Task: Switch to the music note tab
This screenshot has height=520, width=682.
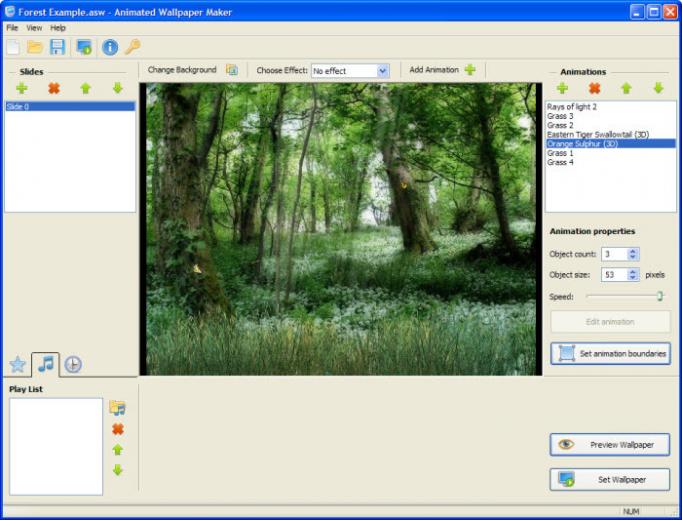Action: coord(46,364)
